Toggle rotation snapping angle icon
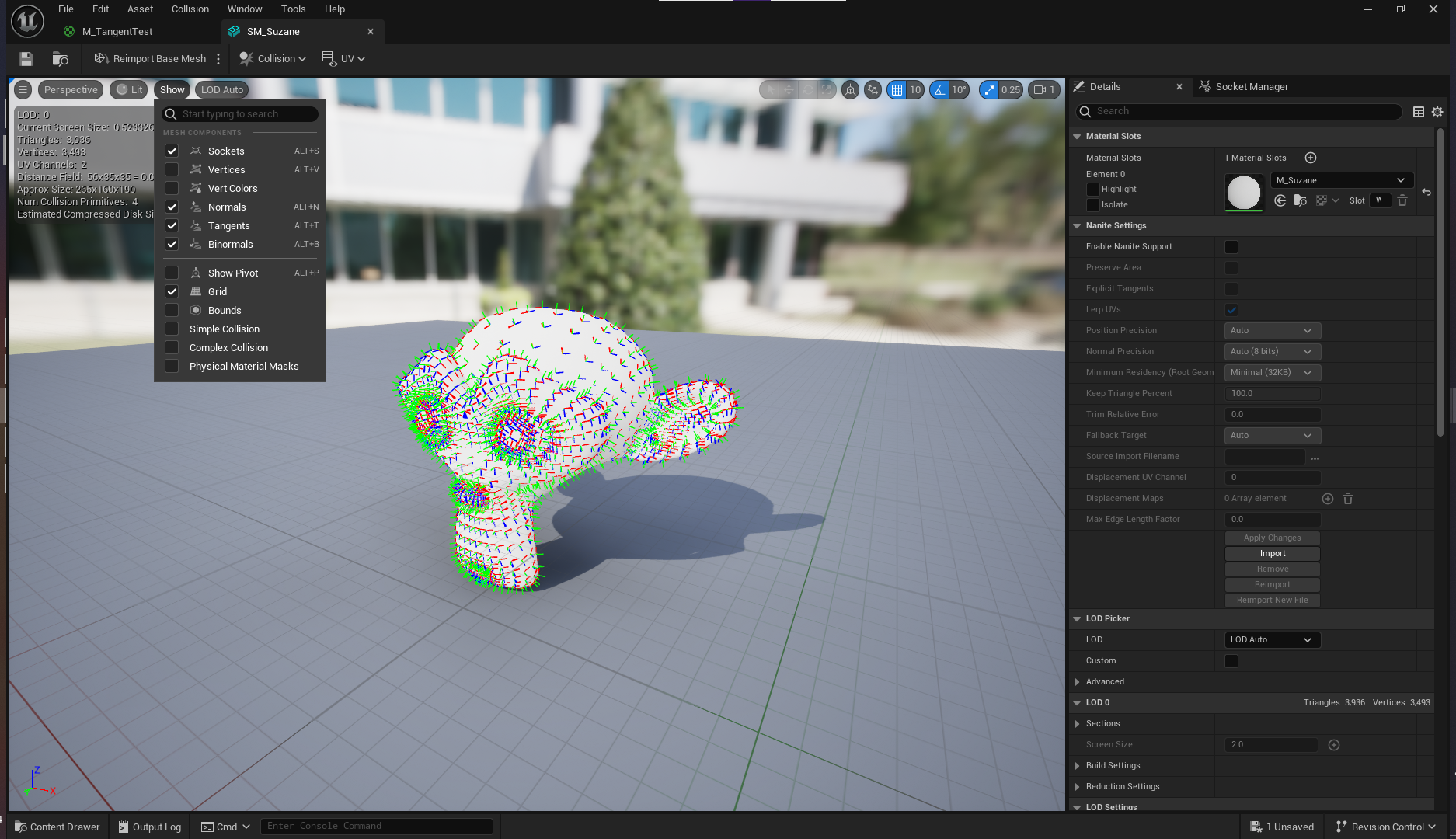This screenshot has width=1456, height=839. click(x=940, y=90)
